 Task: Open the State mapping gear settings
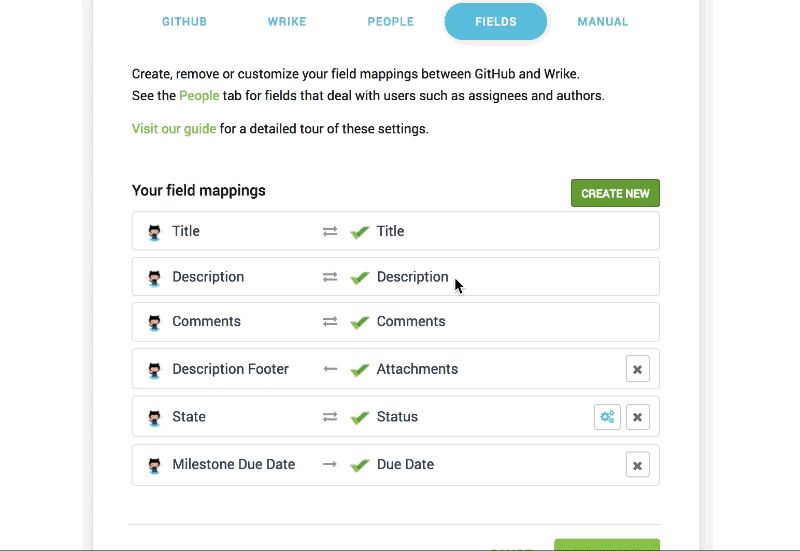[607, 417]
